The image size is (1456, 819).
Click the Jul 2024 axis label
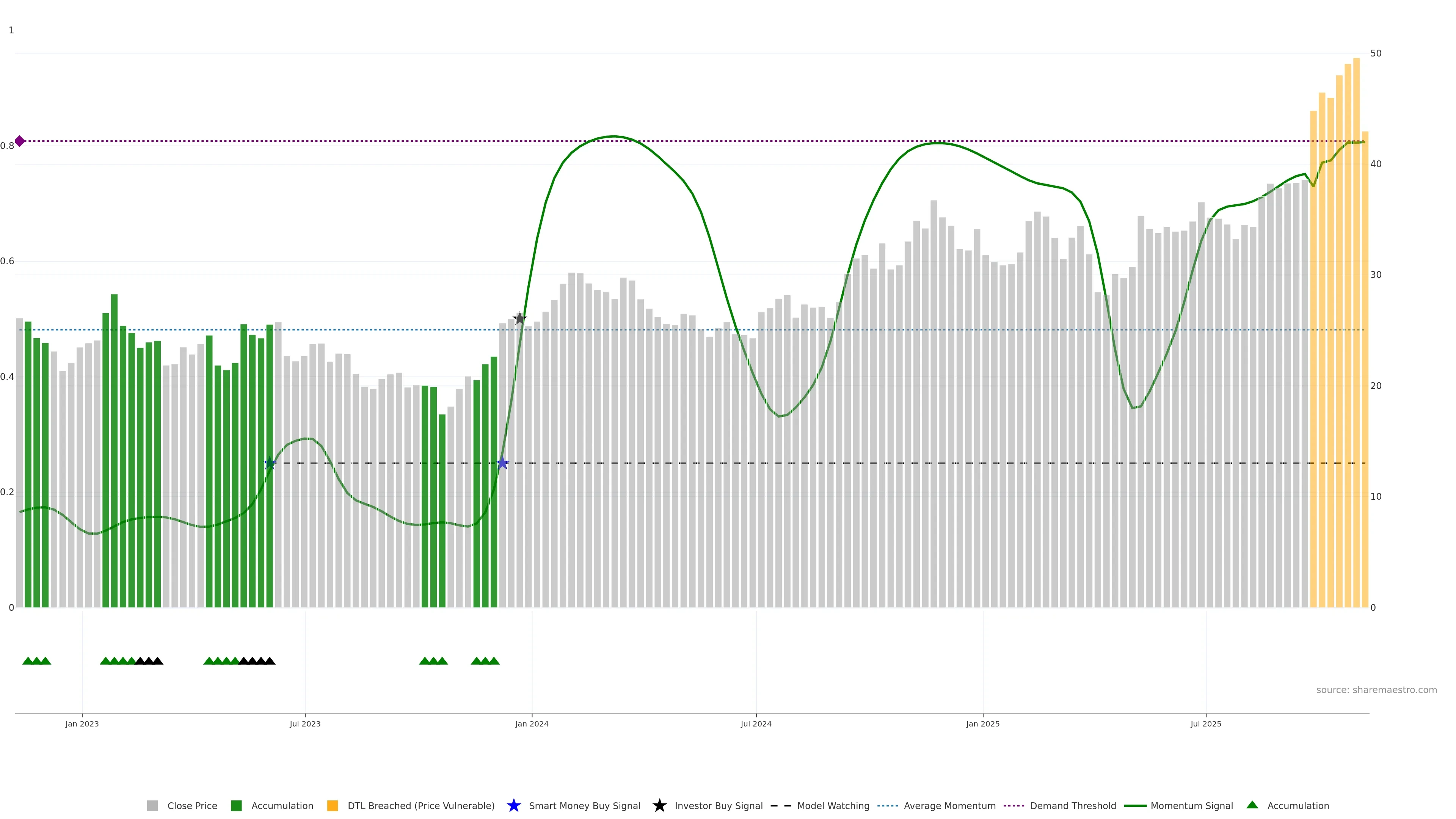pos(756,724)
